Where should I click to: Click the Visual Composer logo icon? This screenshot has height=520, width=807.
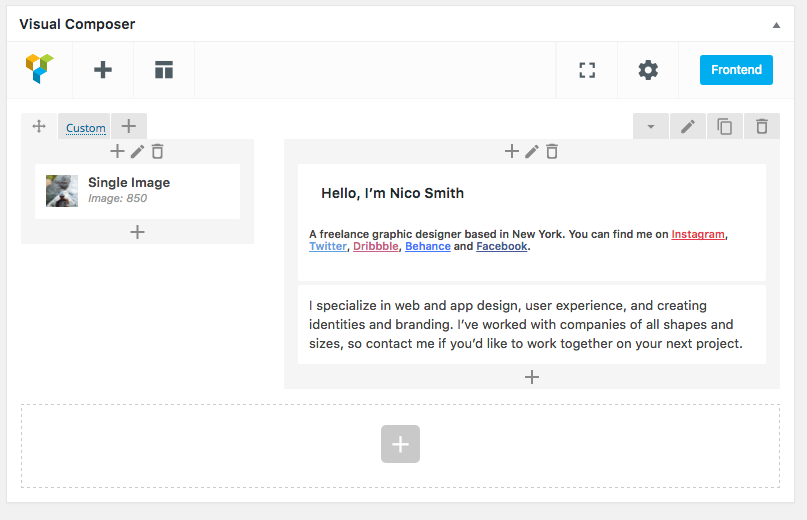click(x=40, y=68)
